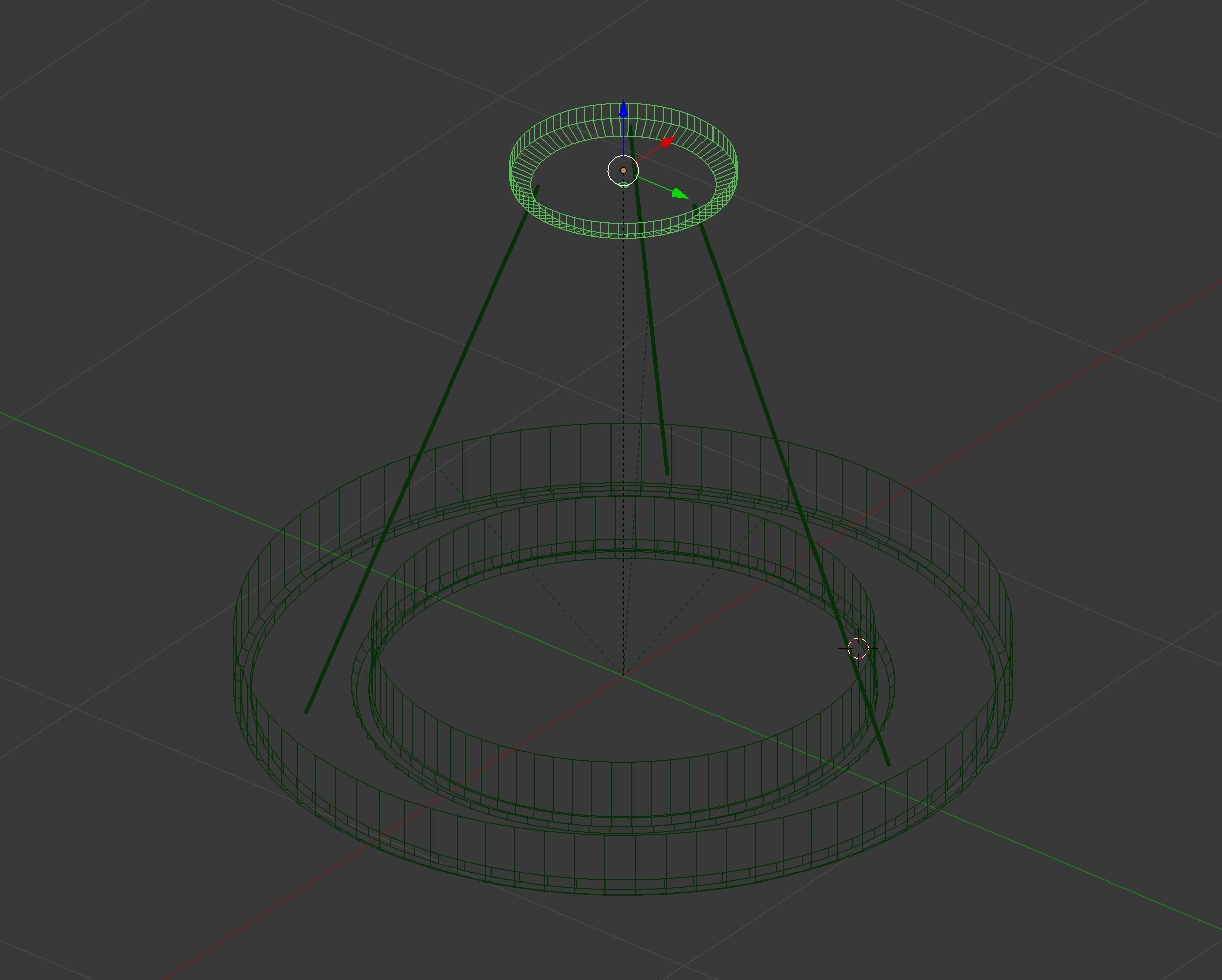Click the white circle at gizmo center

(x=623, y=170)
